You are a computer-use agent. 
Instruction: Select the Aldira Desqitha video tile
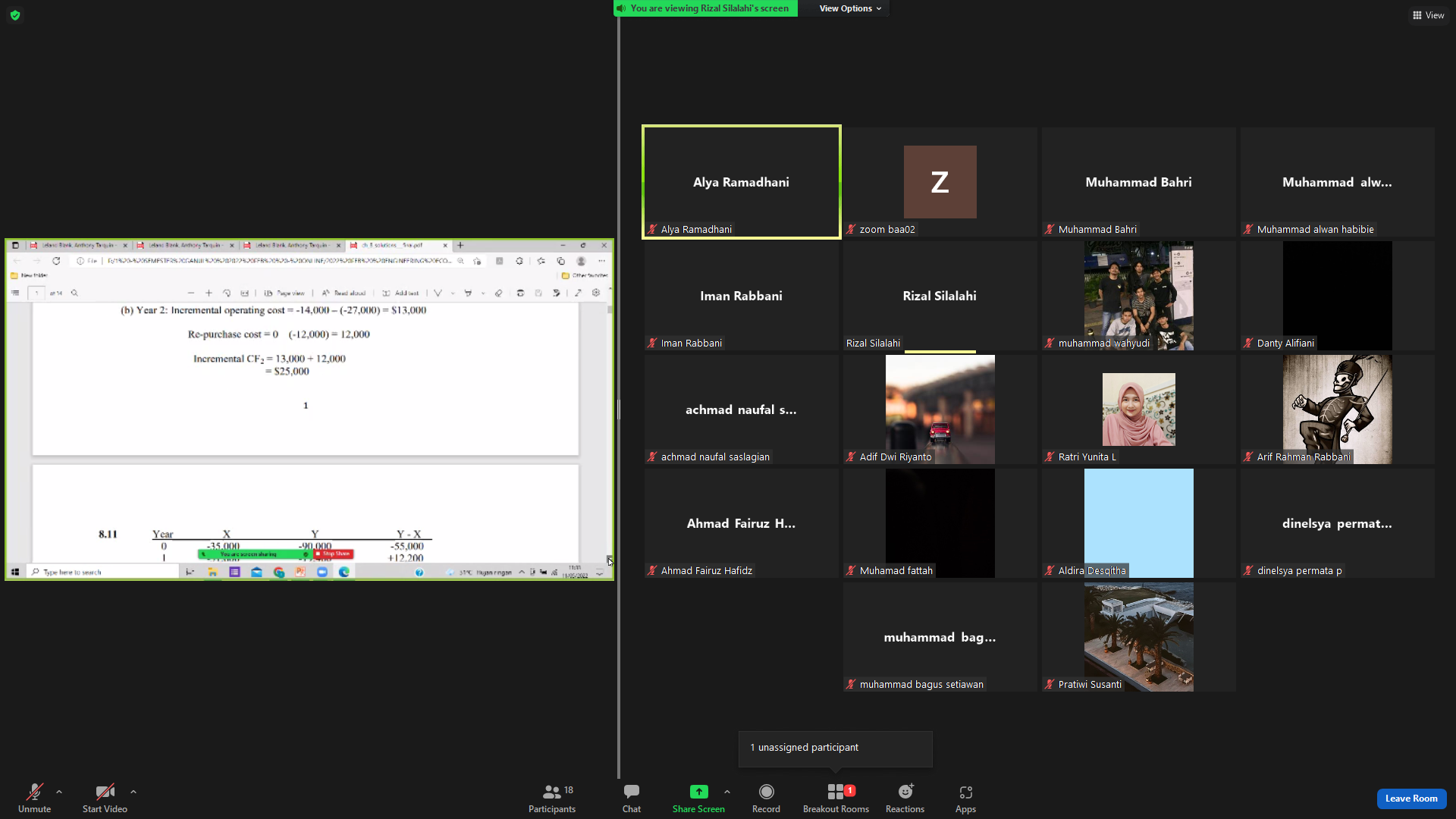(x=1139, y=523)
